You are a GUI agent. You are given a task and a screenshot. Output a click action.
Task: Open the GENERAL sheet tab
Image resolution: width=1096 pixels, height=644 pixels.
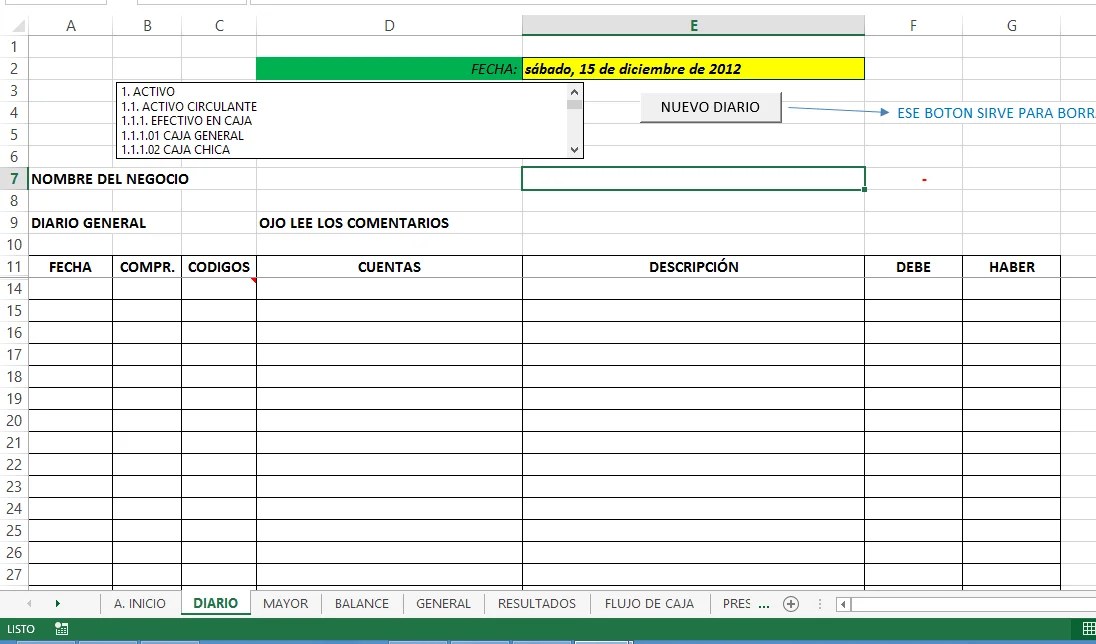click(x=443, y=603)
